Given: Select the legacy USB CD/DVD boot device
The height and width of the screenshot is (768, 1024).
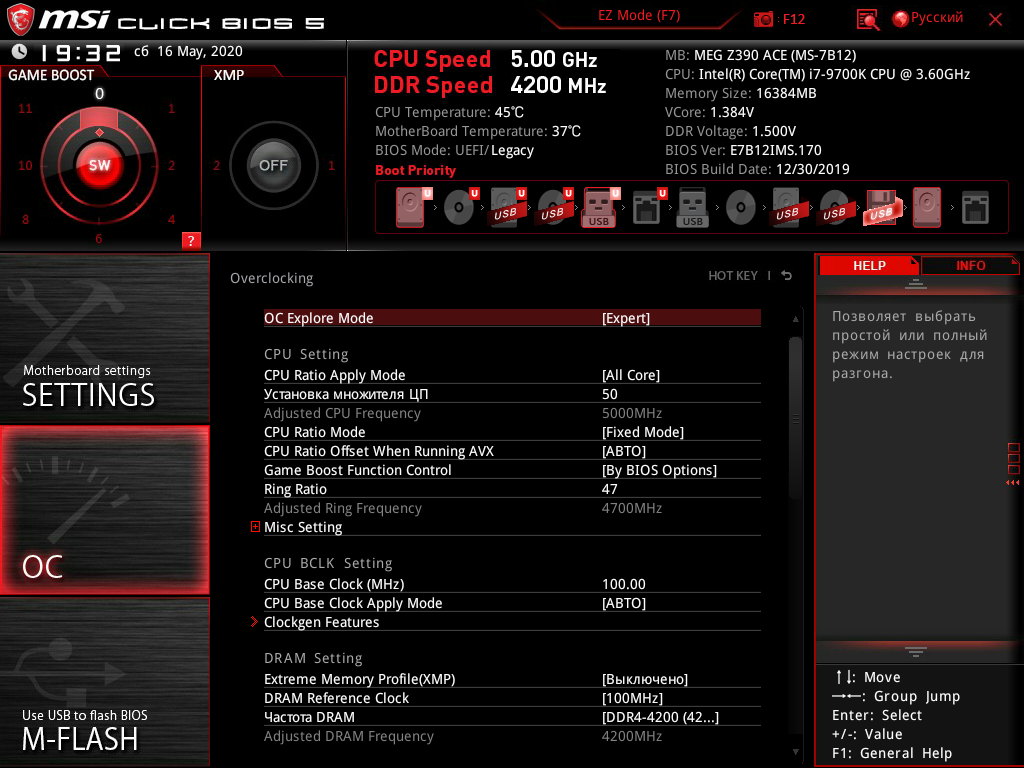Looking at the screenshot, I should coord(834,208).
